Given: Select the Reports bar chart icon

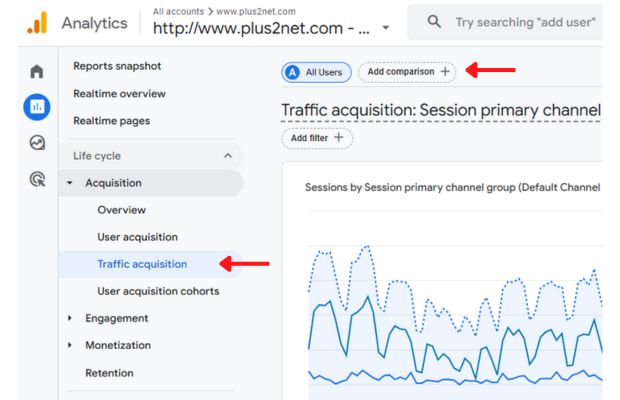Looking at the screenshot, I should point(37,106).
